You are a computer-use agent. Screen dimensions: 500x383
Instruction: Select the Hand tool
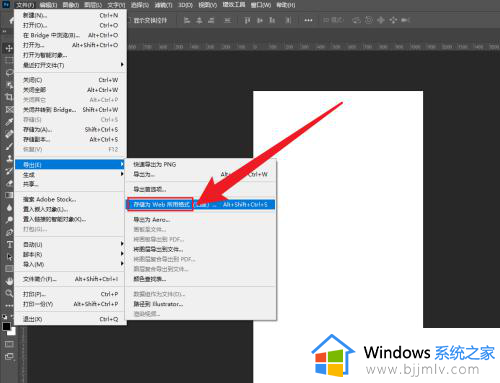[9, 281]
